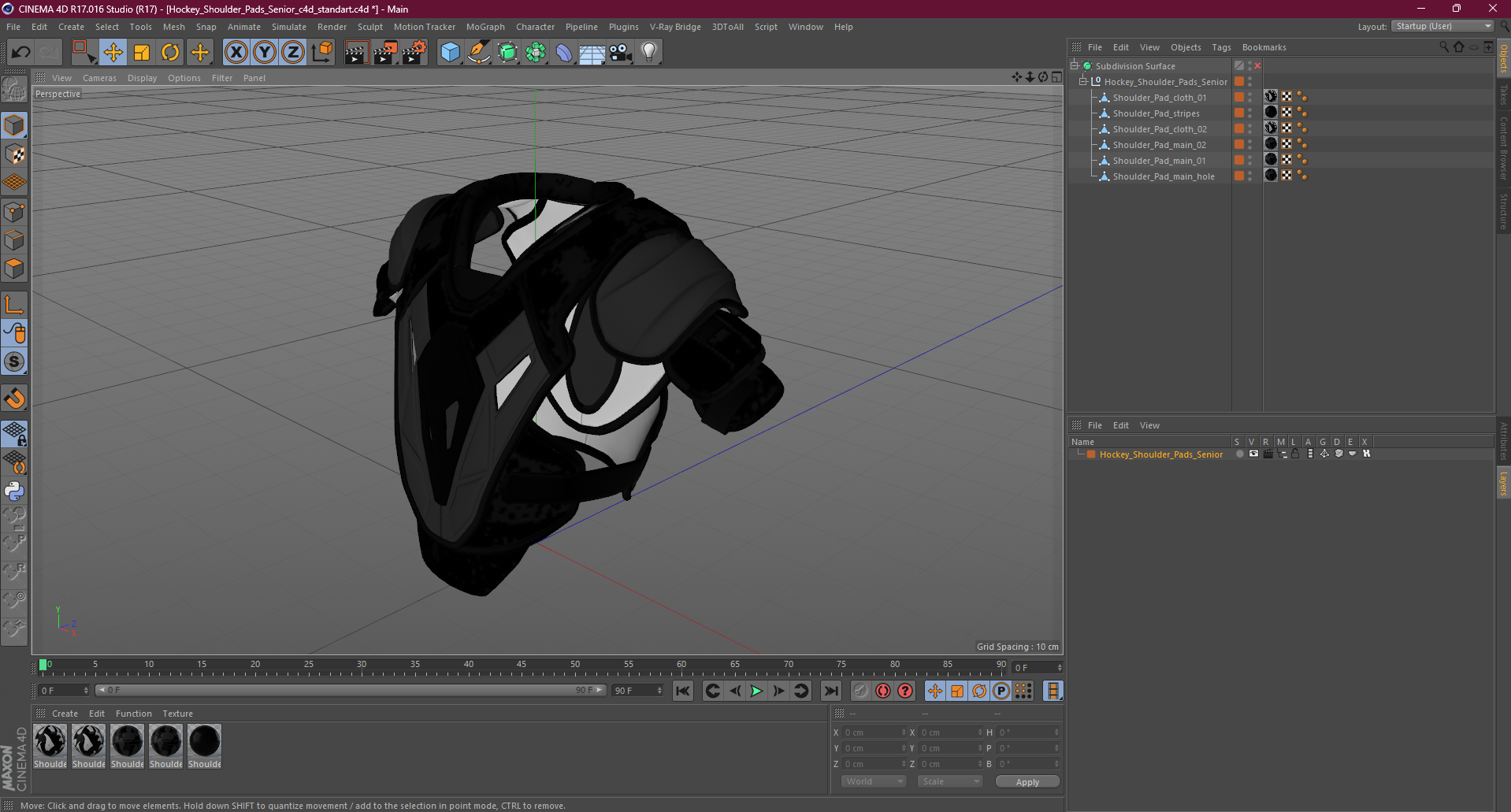Click the Python script icon in sidebar
Screen dimensions: 1511x812
point(14,491)
